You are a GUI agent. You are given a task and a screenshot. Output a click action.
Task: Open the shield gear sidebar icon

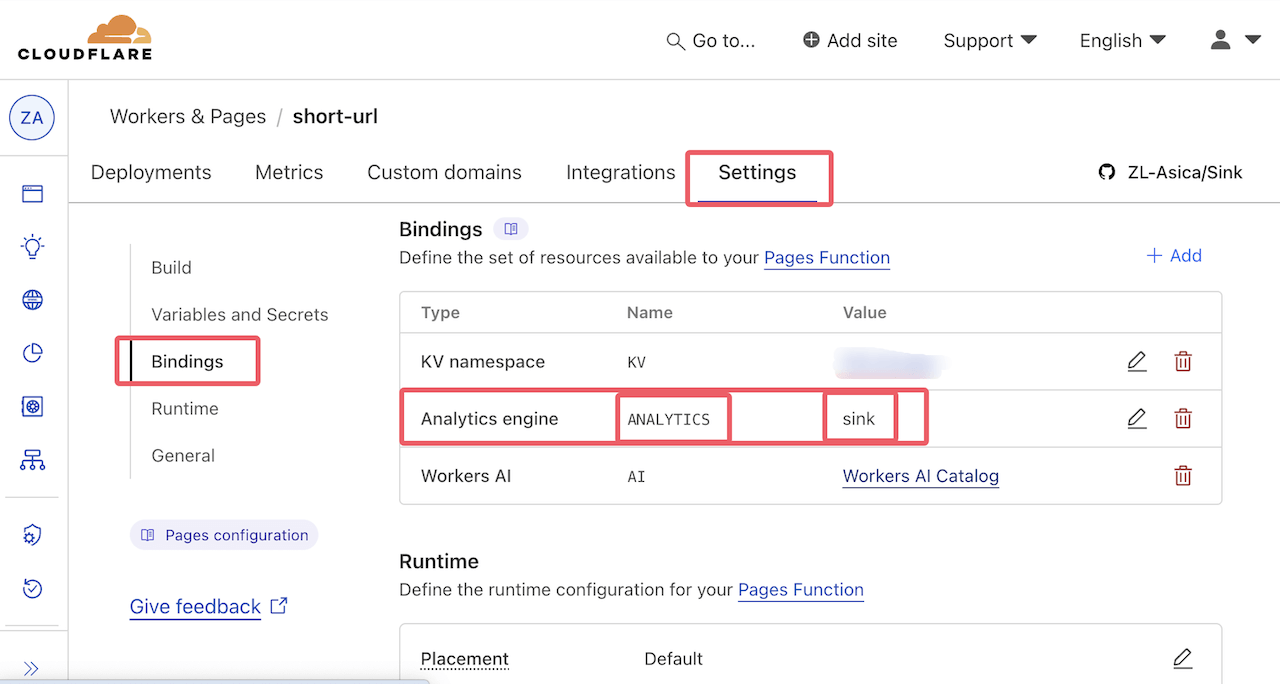point(32,535)
